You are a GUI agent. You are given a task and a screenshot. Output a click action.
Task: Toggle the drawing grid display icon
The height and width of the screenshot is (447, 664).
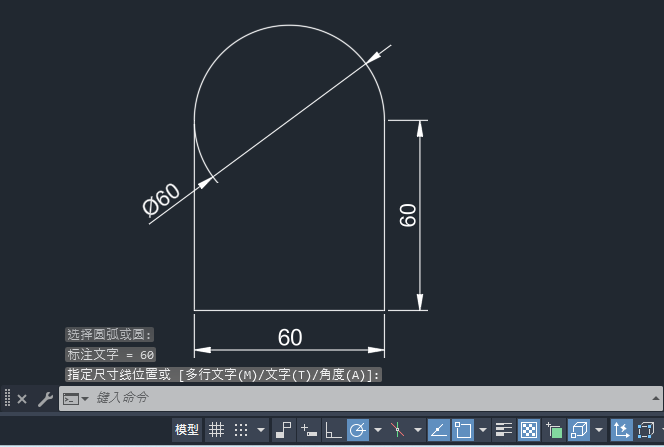point(216,430)
